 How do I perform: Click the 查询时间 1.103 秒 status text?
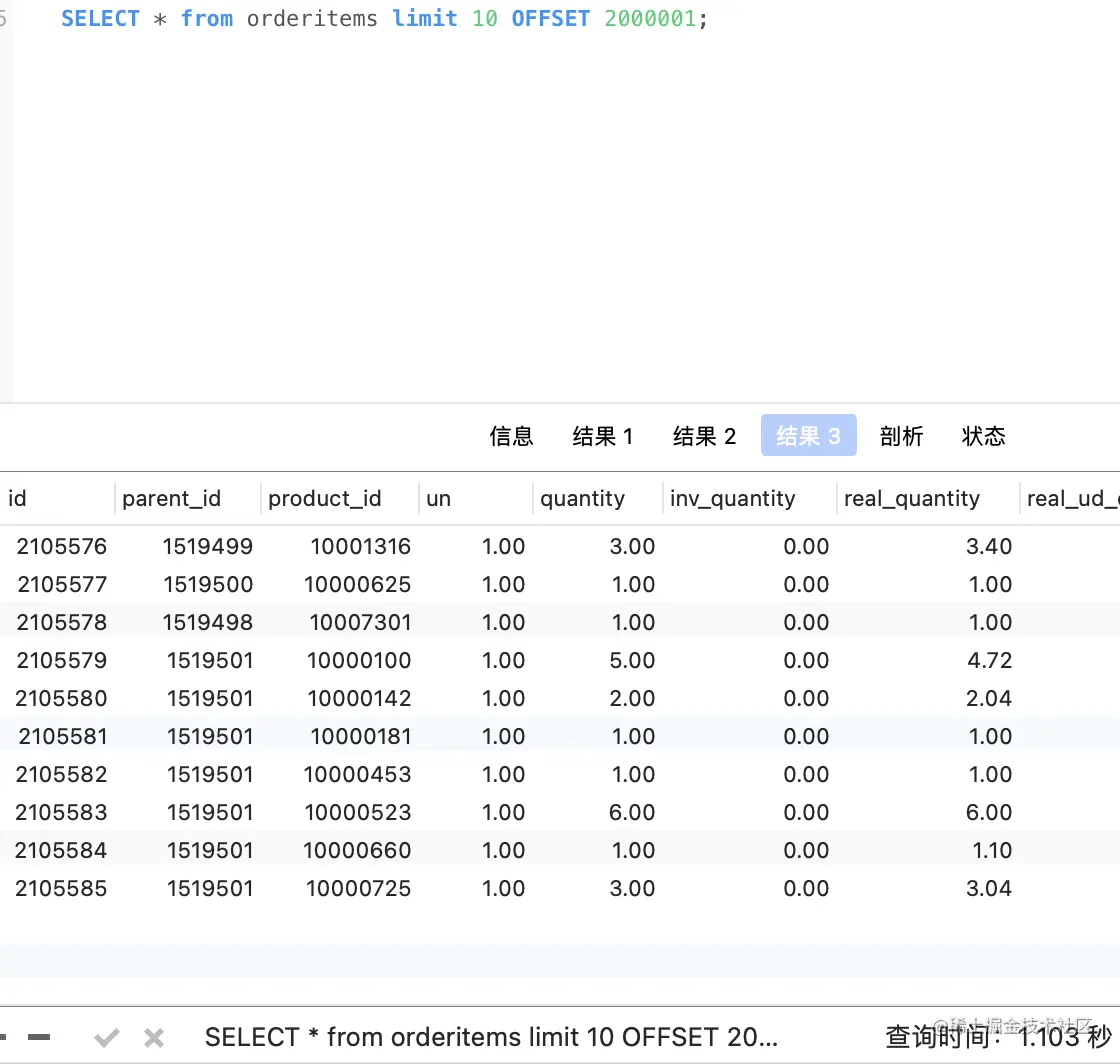pyautogui.click(x=999, y=1037)
